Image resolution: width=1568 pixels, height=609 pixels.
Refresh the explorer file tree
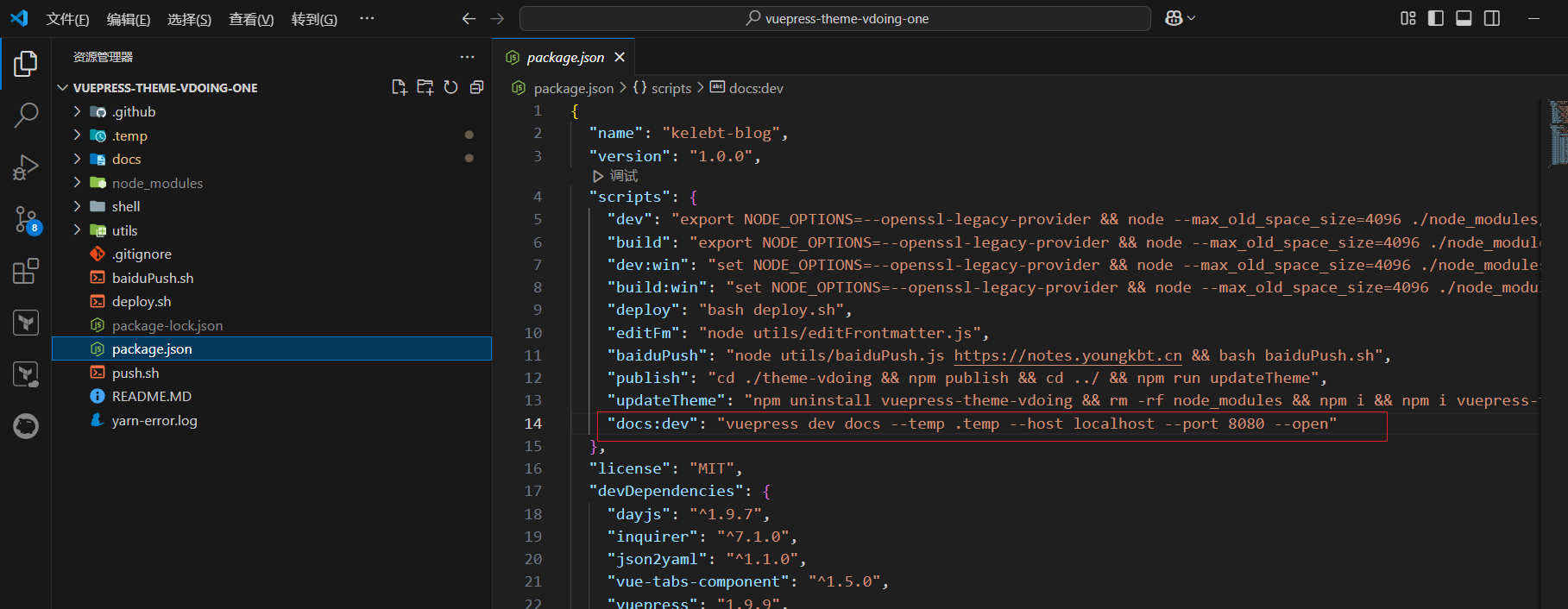tap(450, 87)
